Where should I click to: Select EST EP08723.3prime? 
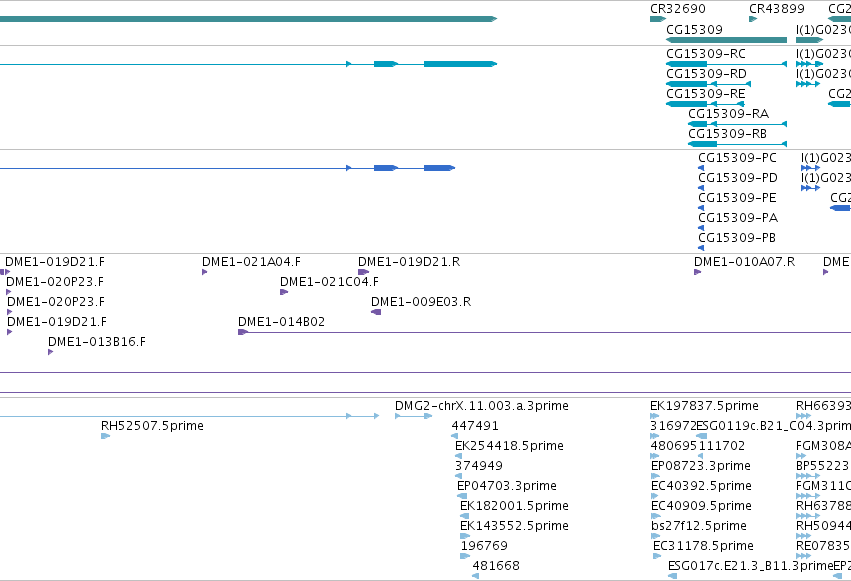[x=701, y=467]
